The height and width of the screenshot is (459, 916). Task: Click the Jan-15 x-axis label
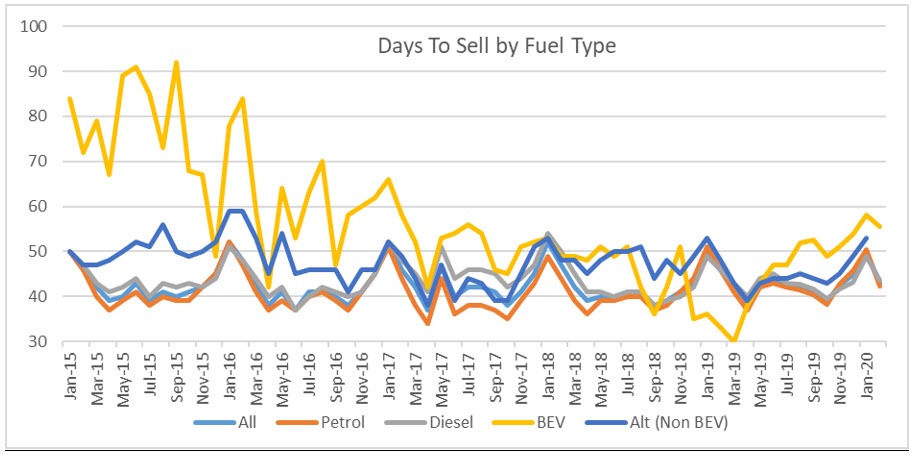(x=70, y=375)
